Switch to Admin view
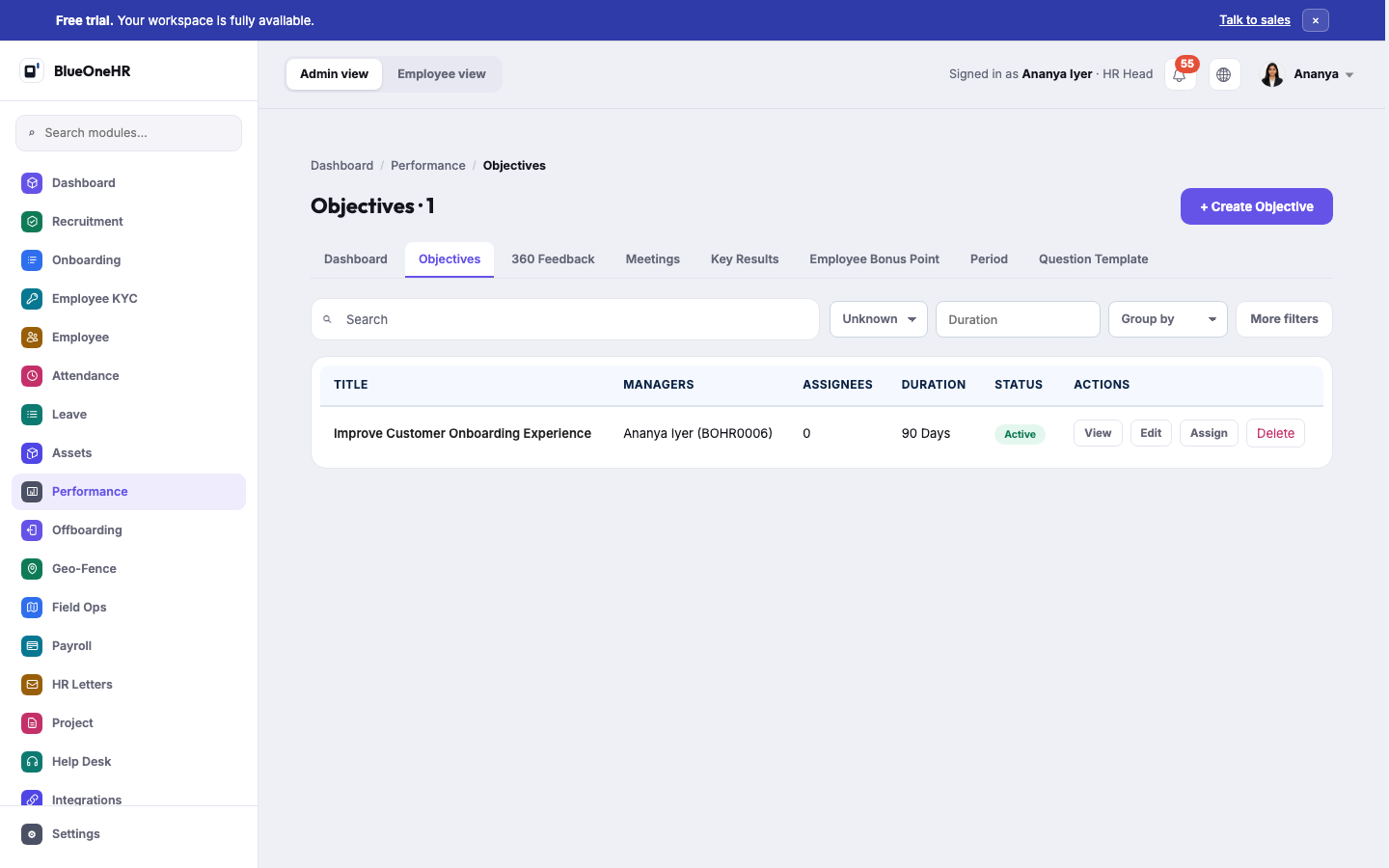Viewport: 1389px width, 868px height. 334,74
